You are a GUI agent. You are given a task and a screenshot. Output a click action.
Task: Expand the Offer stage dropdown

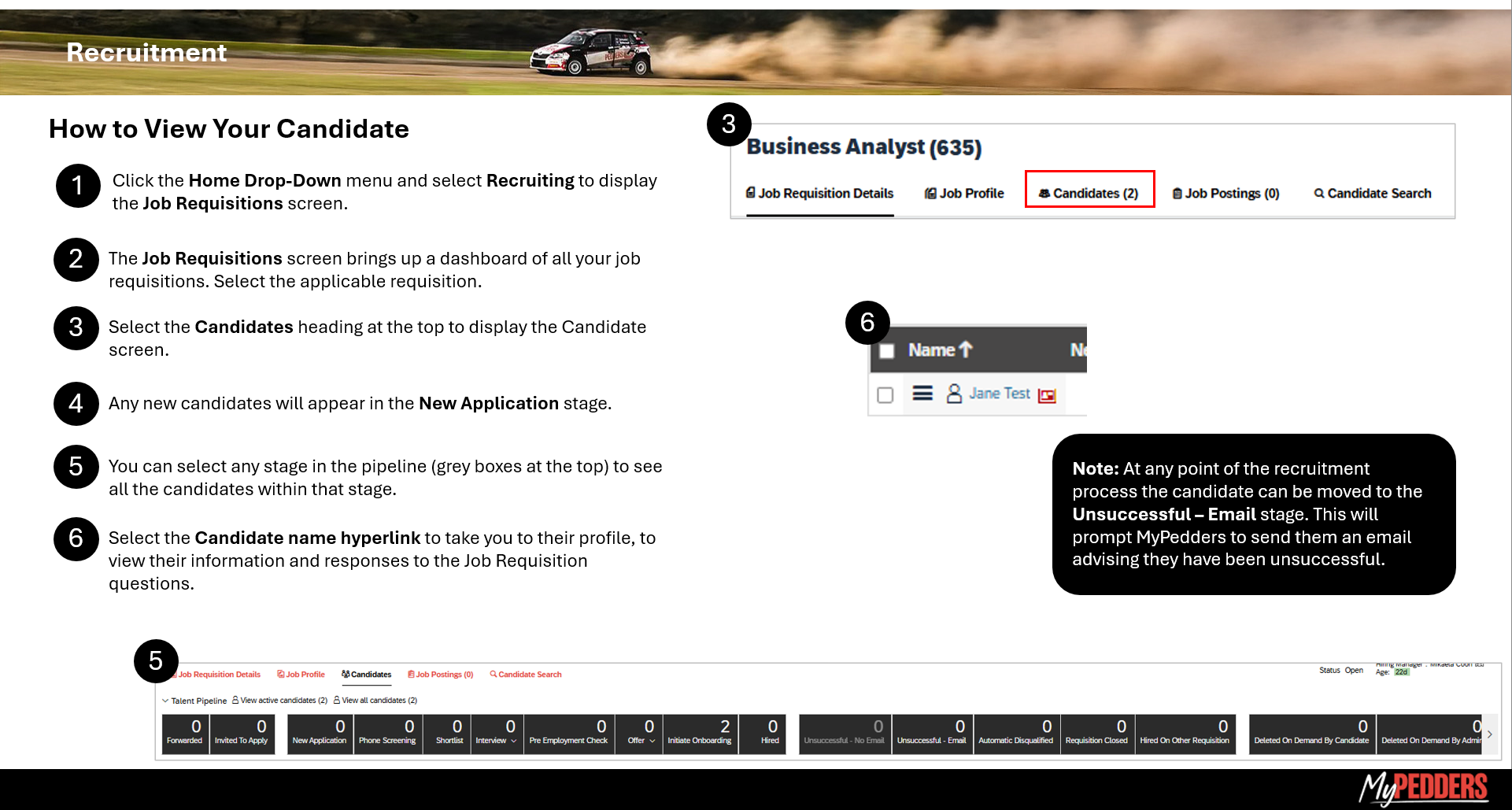coord(652,741)
